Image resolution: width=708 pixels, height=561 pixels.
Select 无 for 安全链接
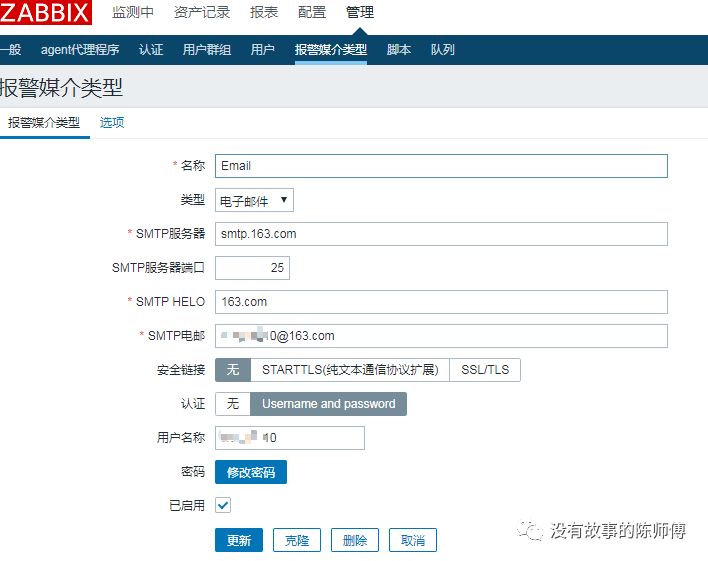[233, 370]
